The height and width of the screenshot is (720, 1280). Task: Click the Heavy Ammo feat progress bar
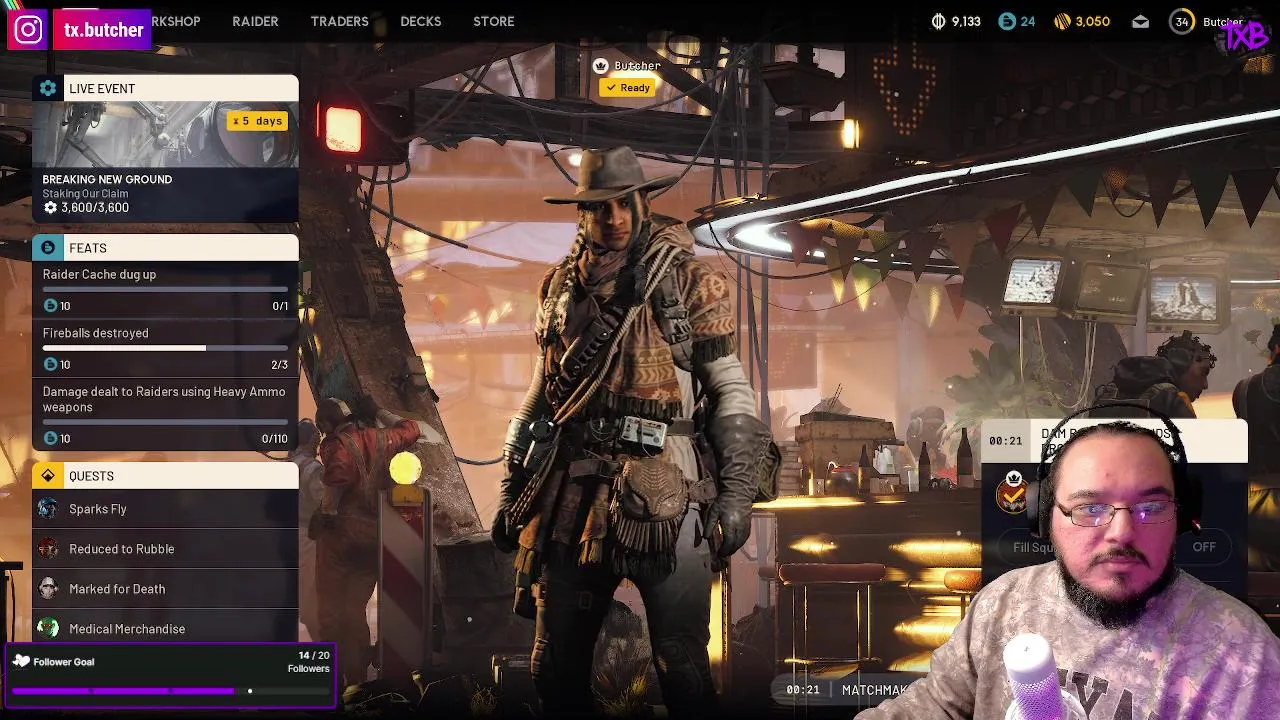(165, 422)
